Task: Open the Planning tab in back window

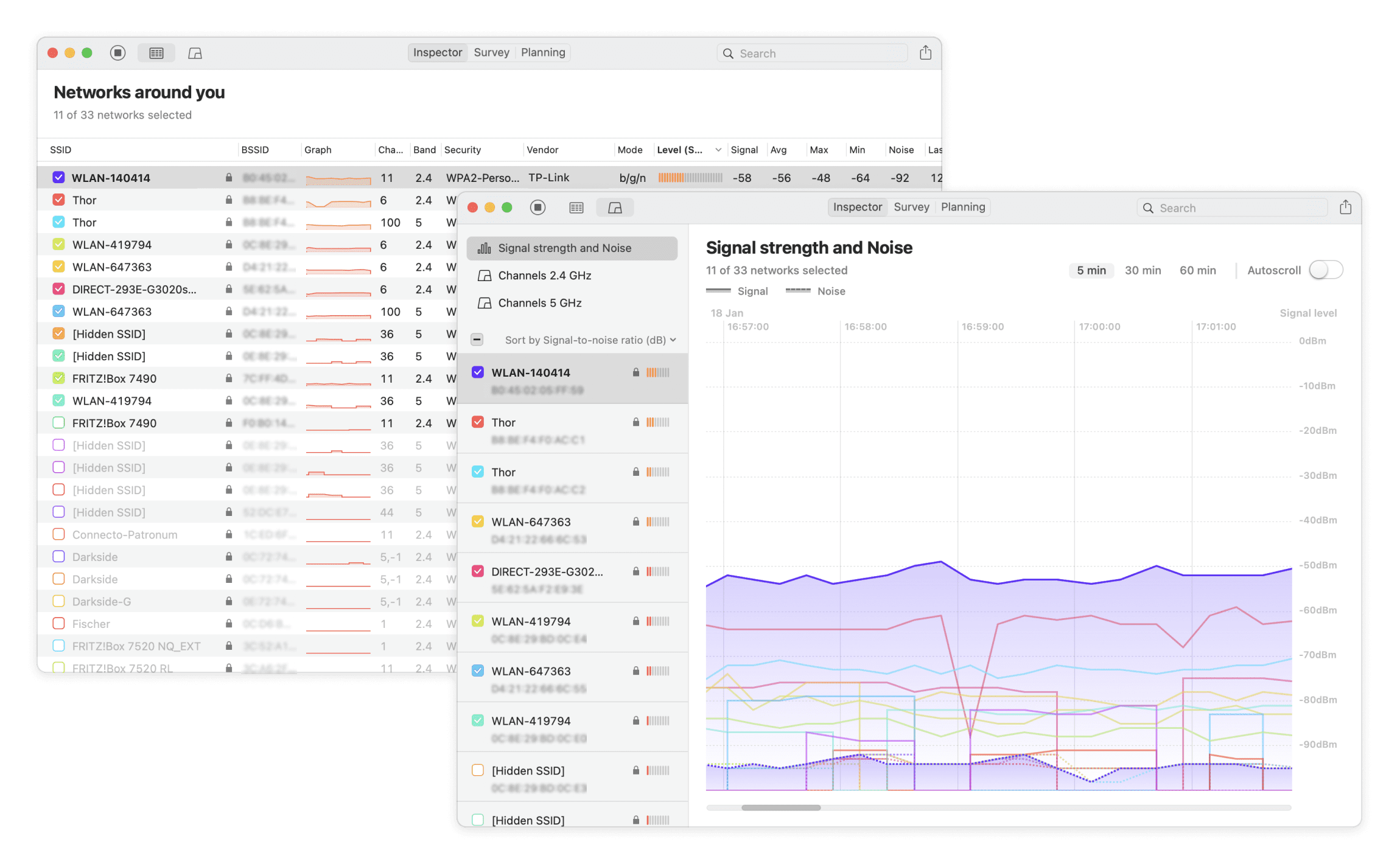Action: click(x=543, y=52)
